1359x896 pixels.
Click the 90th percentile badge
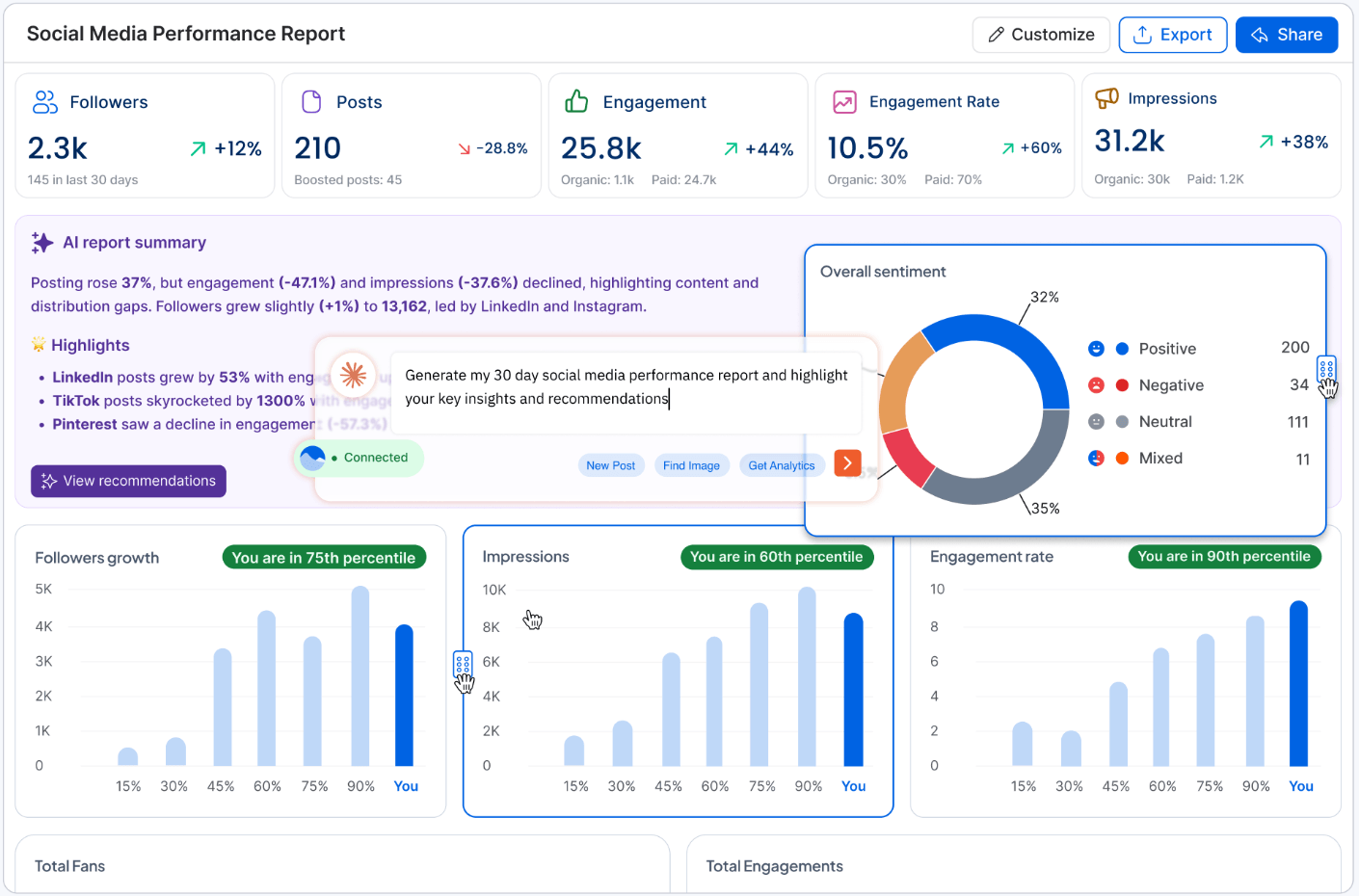[x=1224, y=556]
